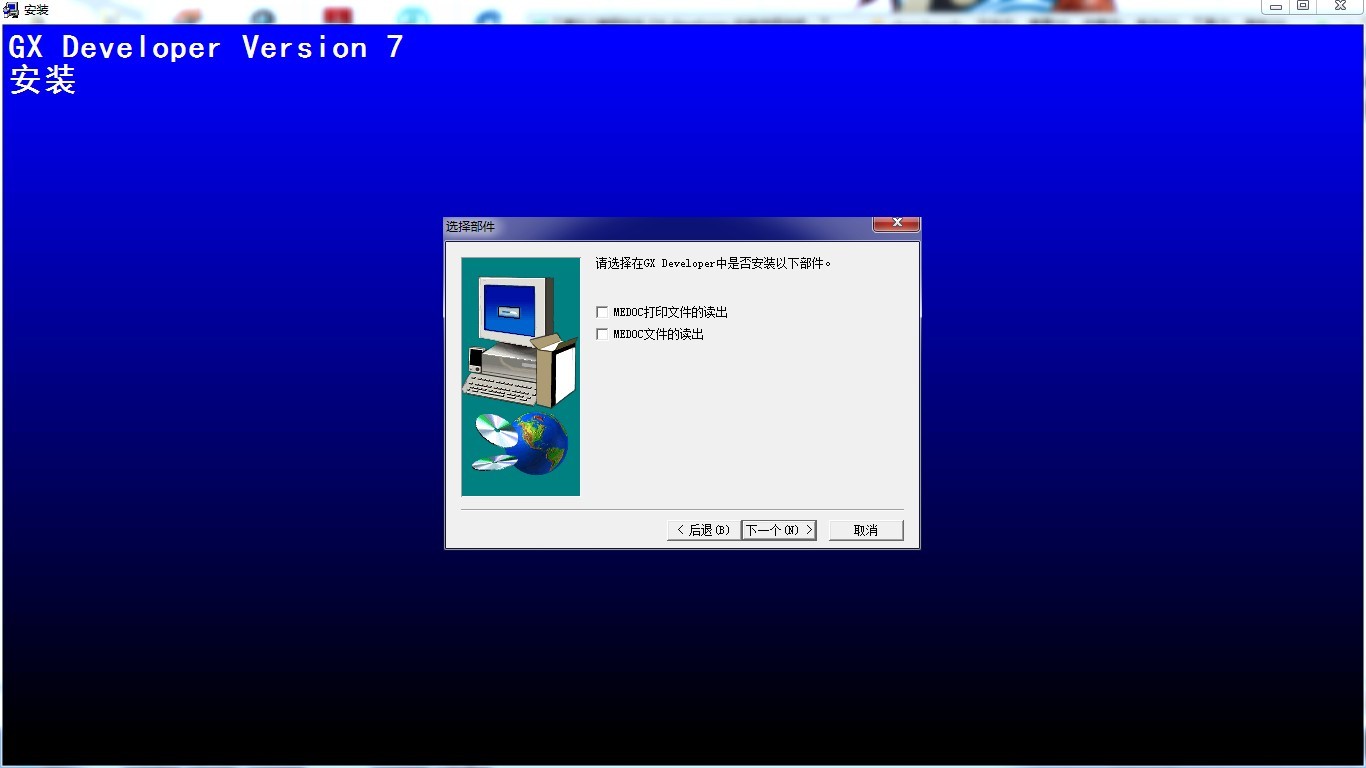Viewport: 1366px width, 768px height.
Task: Click the keyboard in the setup picture
Action: (x=500, y=385)
